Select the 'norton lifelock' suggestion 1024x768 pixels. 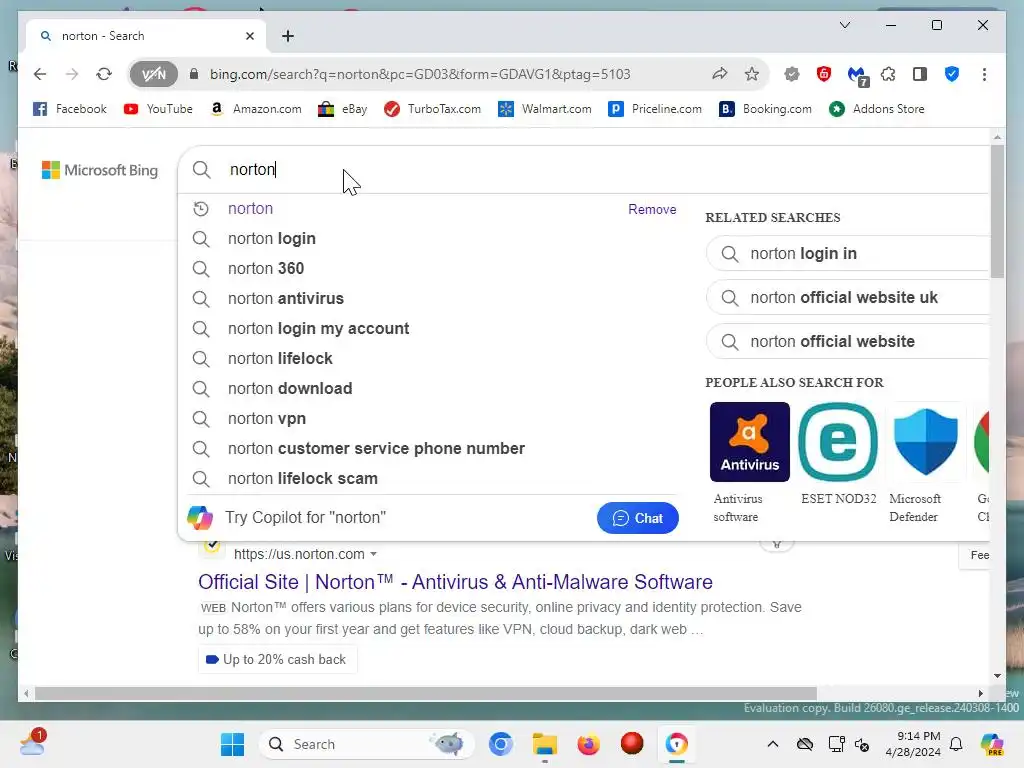point(280,359)
